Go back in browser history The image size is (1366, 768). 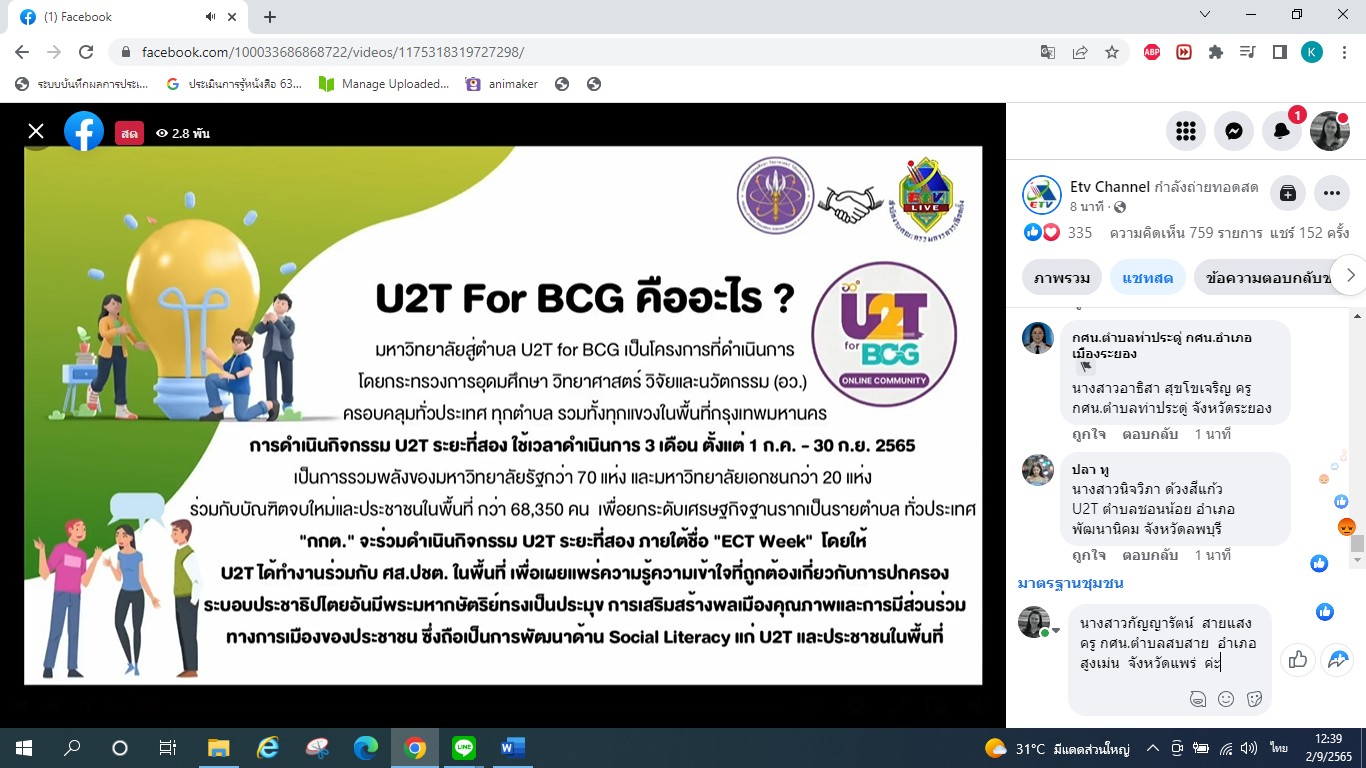pos(22,52)
